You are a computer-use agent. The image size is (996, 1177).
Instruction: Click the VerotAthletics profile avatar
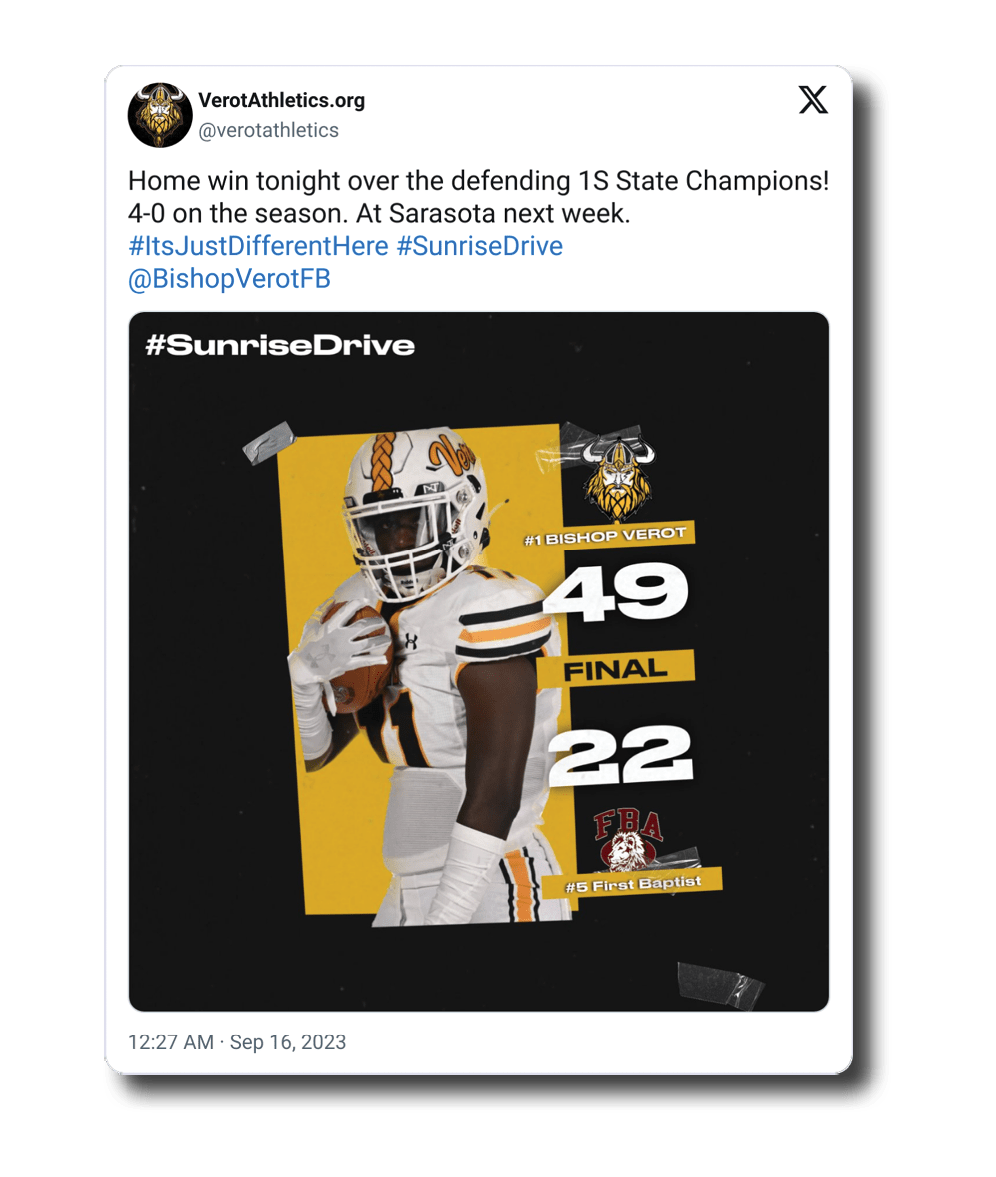[160, 115]
